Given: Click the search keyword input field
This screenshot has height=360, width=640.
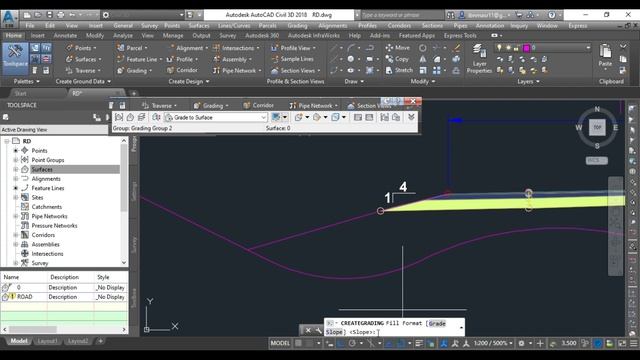Looking at the screenshot, I should point(402,15).
